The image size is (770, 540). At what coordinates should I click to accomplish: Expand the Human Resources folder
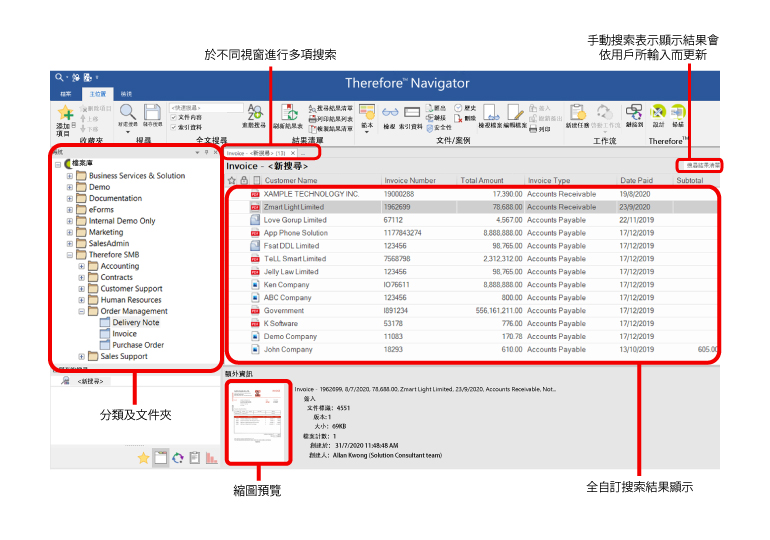pos(81,300)
